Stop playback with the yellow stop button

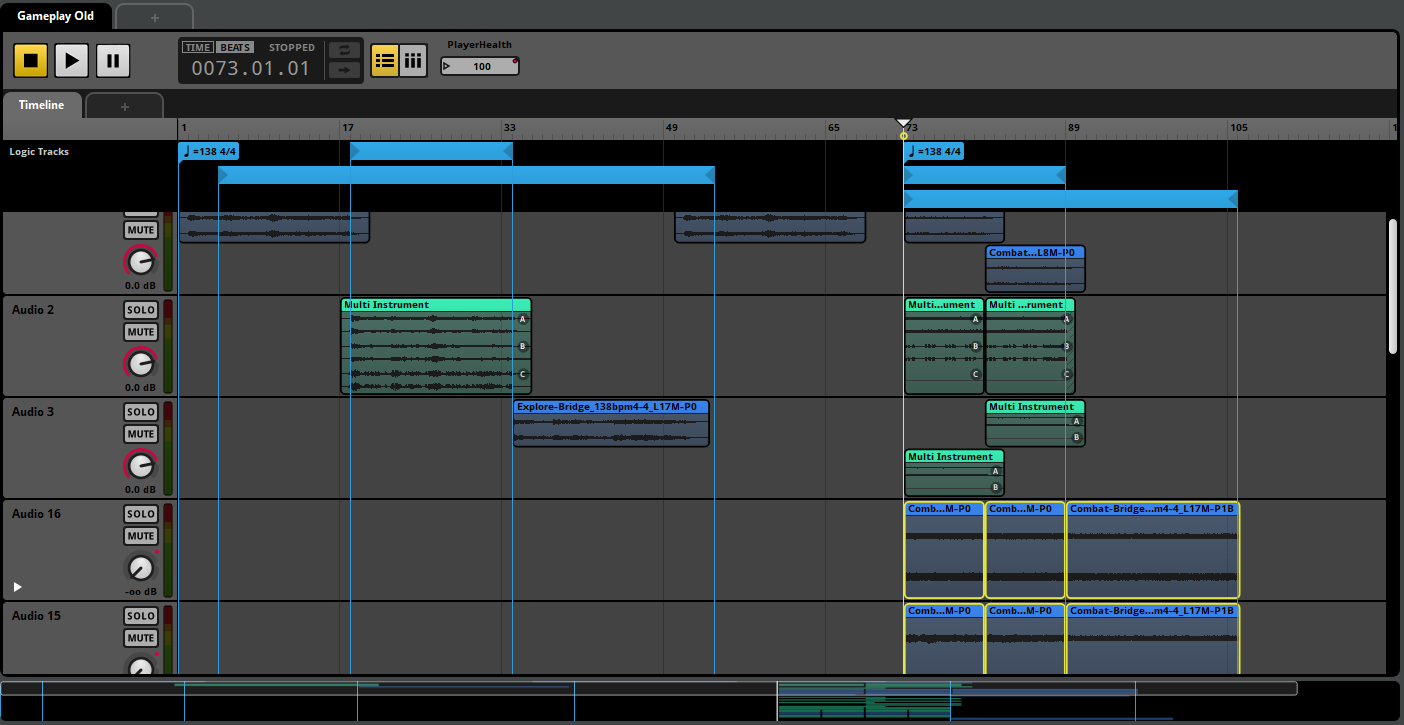[x=30, y=60]
